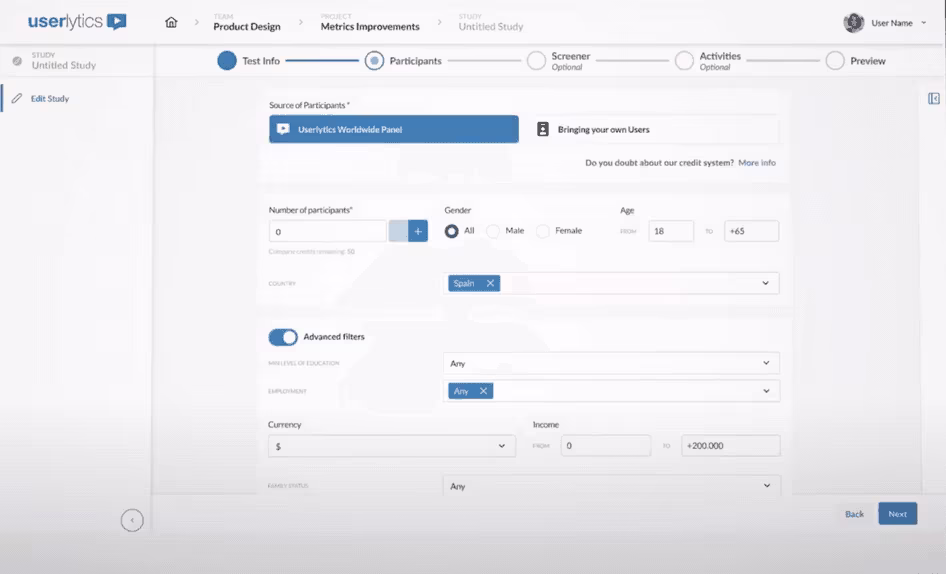The image size is (946, 574).
Task: Jump to the Activities step
Action: point(708,61)
